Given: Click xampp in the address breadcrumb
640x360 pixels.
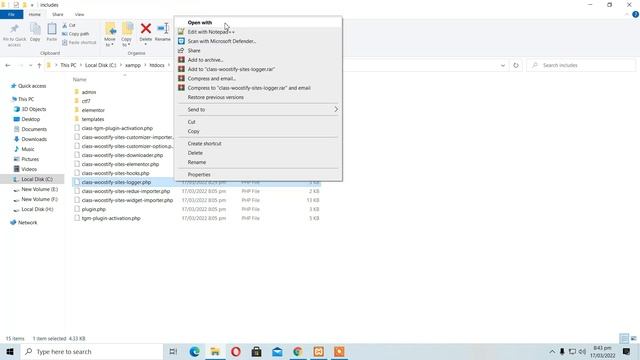Looking at the screenshot, I should click(133, 65).
